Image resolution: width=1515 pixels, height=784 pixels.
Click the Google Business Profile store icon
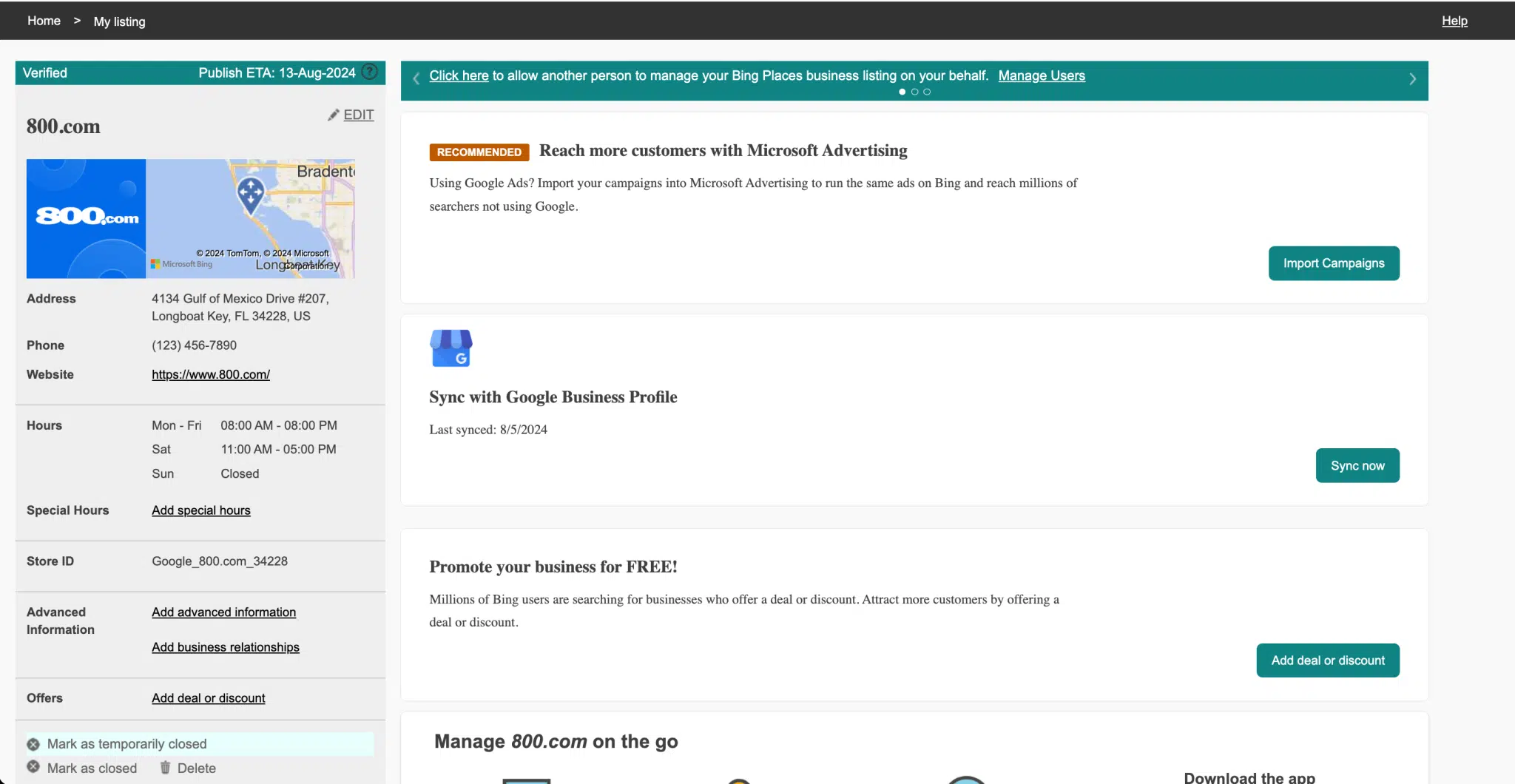(x=451, y=348)
